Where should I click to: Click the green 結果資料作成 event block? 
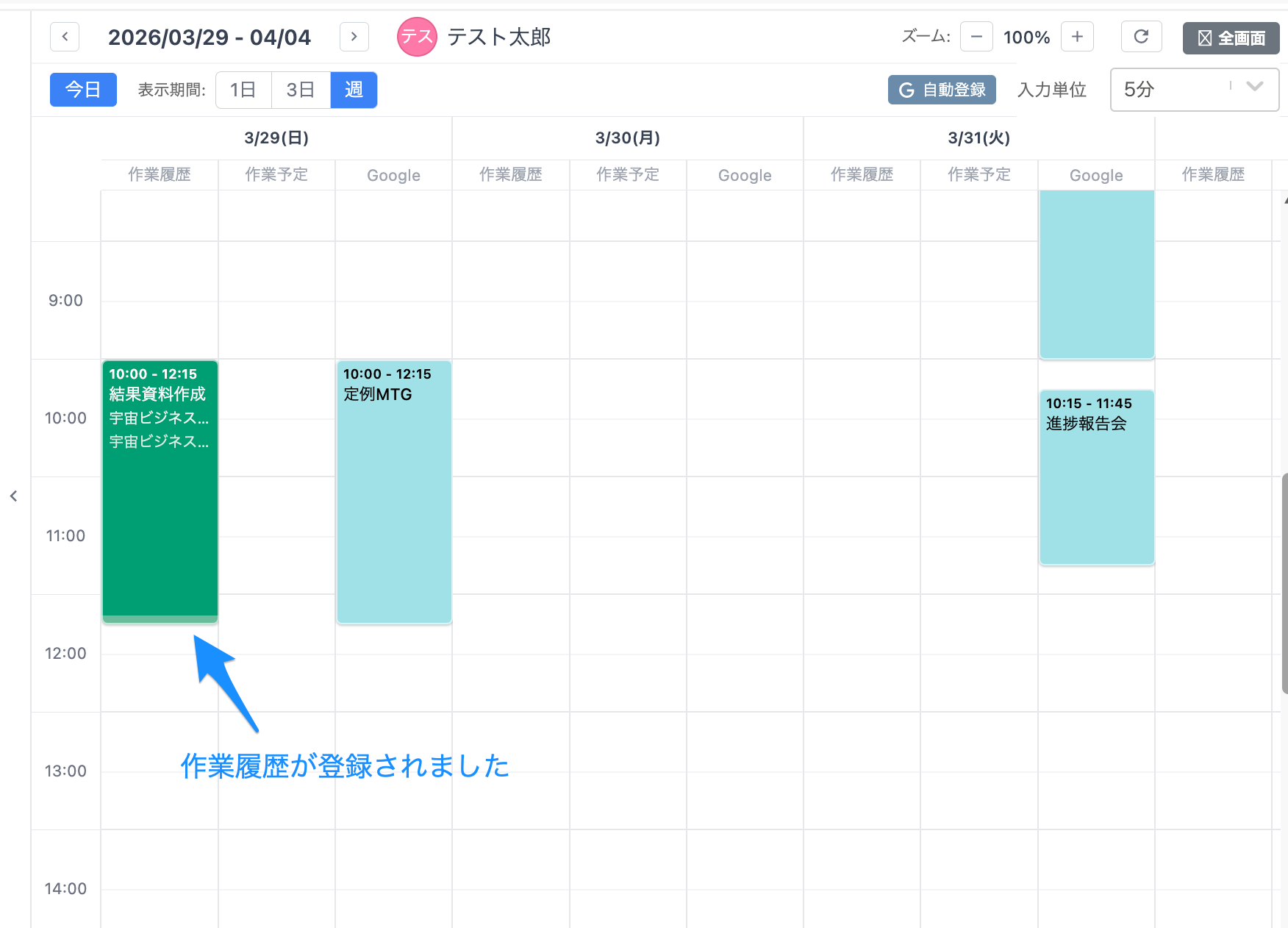click(160, 490)
